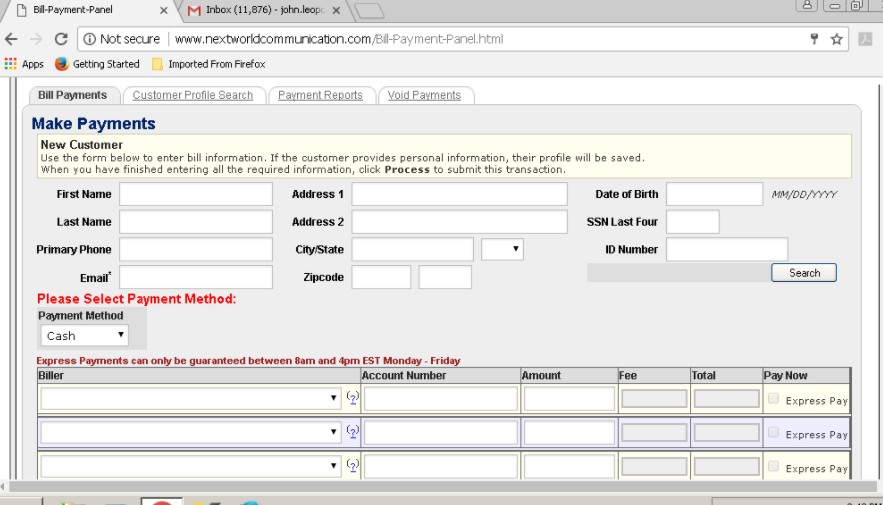
Task: Click third row Amount field
Action: [569, 466]
